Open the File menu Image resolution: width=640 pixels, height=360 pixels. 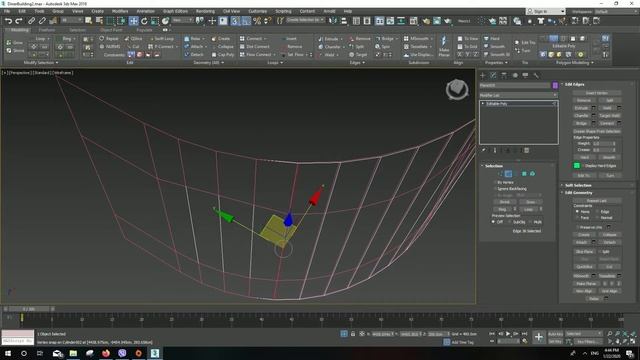pyautogui.click(x=7, y=11)
